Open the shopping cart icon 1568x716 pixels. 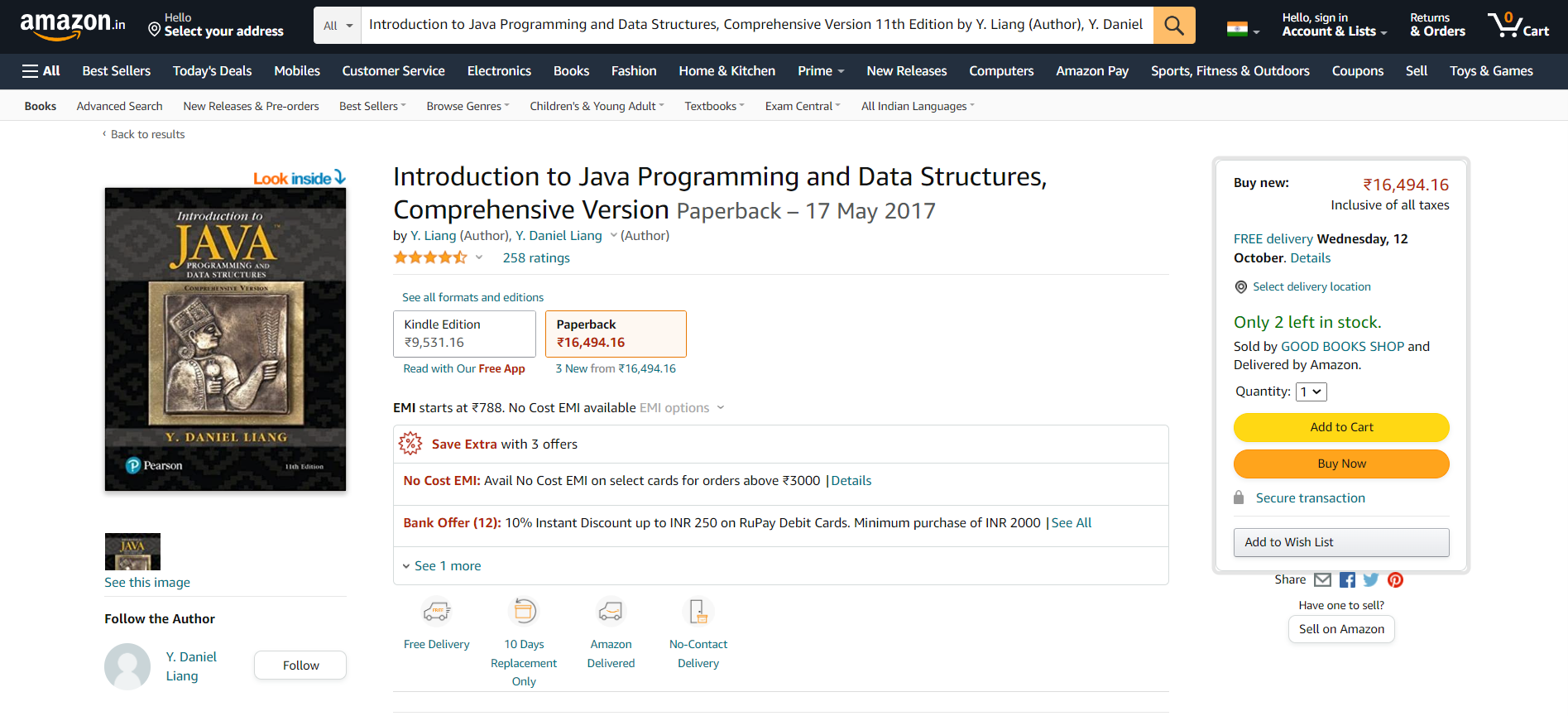coord(1518,25)
